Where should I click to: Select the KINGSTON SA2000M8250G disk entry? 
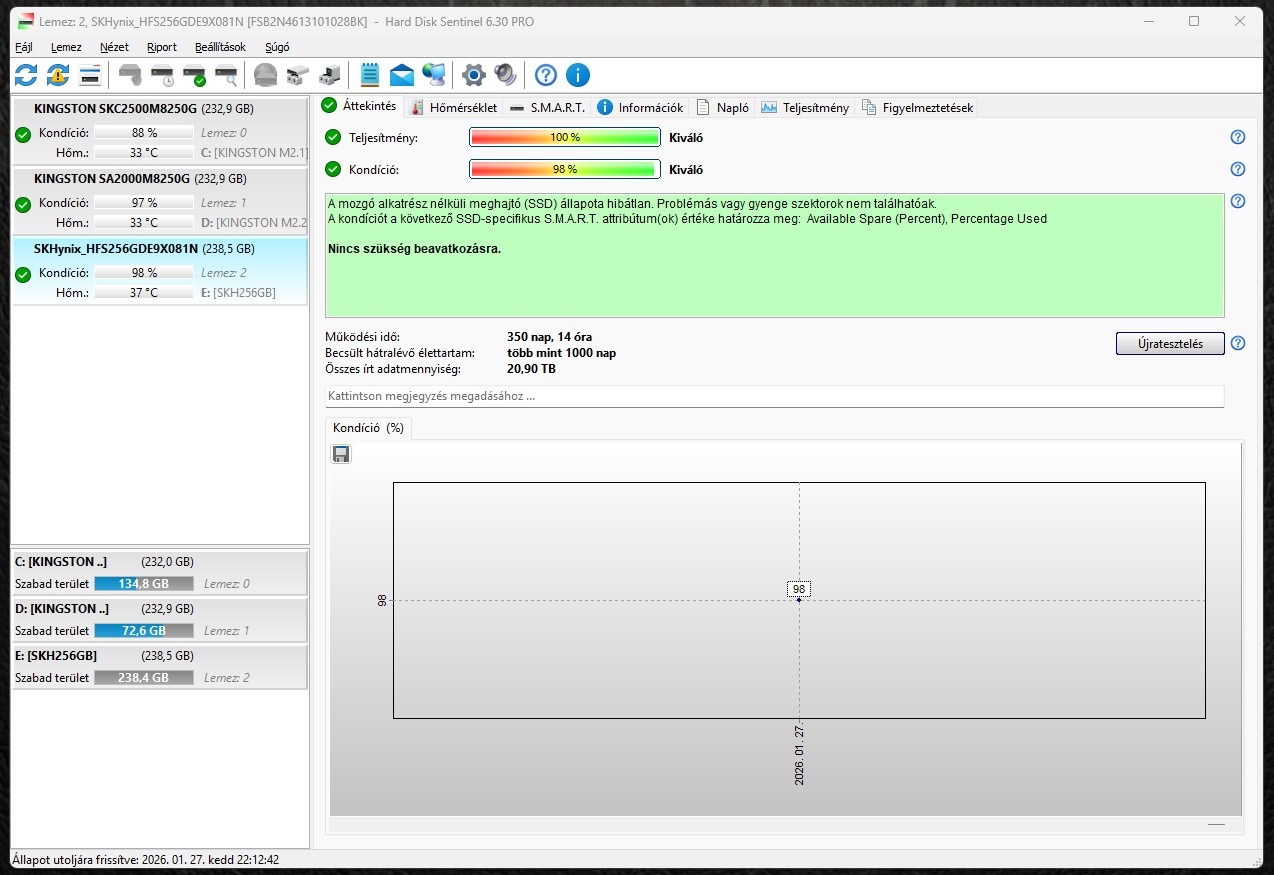point(159,201)
